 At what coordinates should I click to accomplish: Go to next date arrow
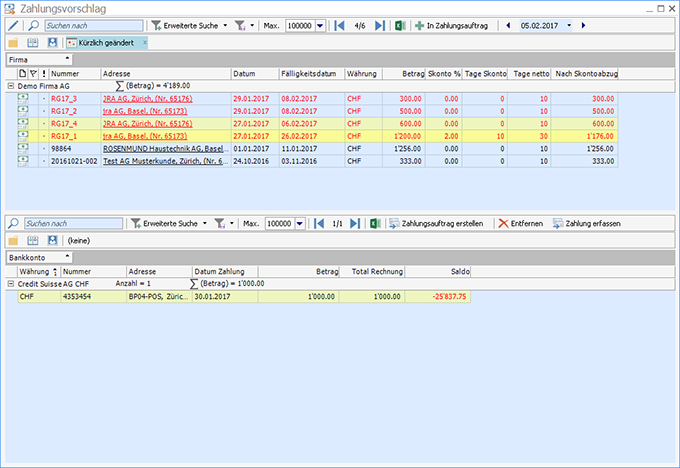click(583, 26)
